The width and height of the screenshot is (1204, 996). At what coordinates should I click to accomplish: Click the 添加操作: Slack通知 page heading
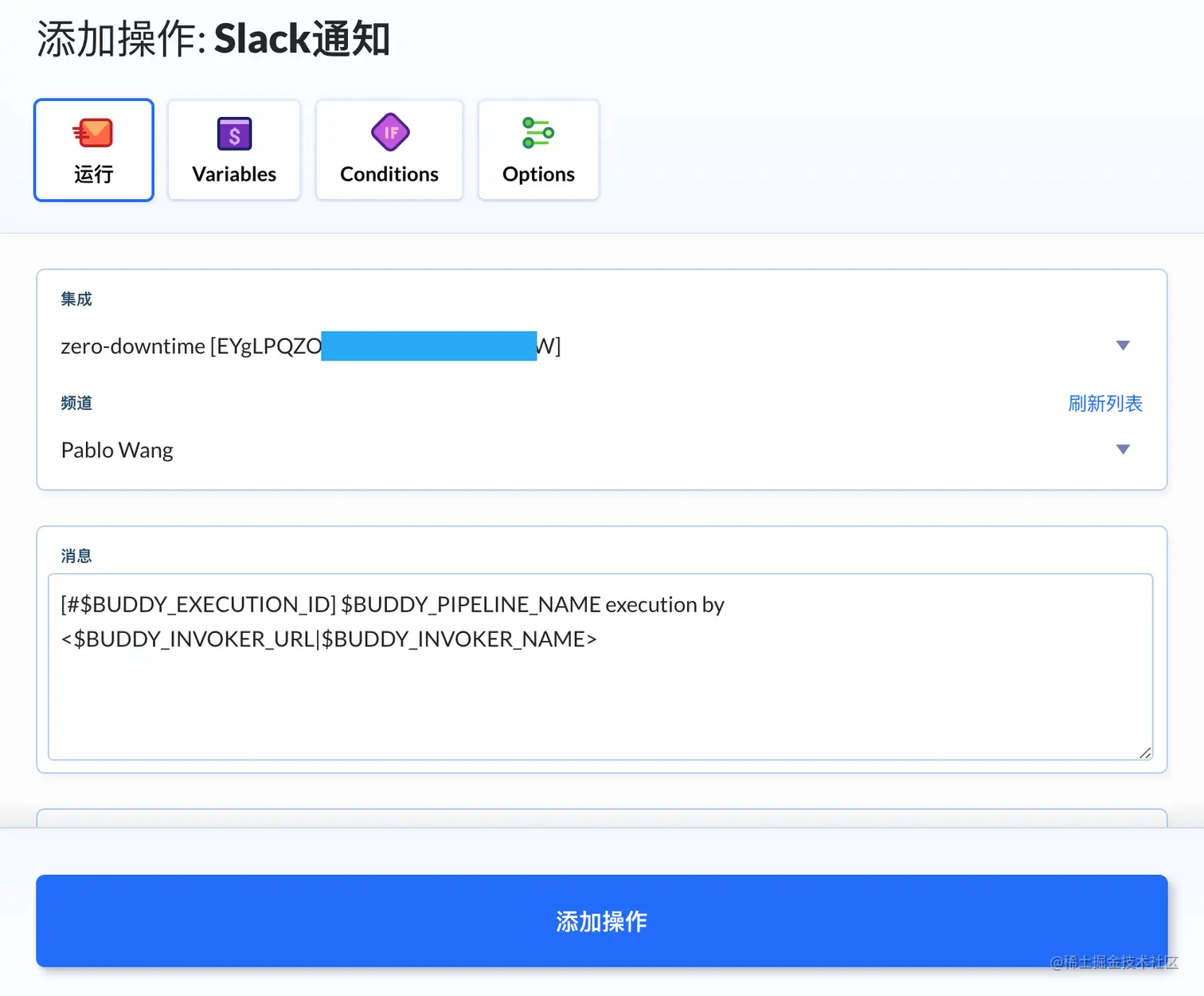(213, 38)
